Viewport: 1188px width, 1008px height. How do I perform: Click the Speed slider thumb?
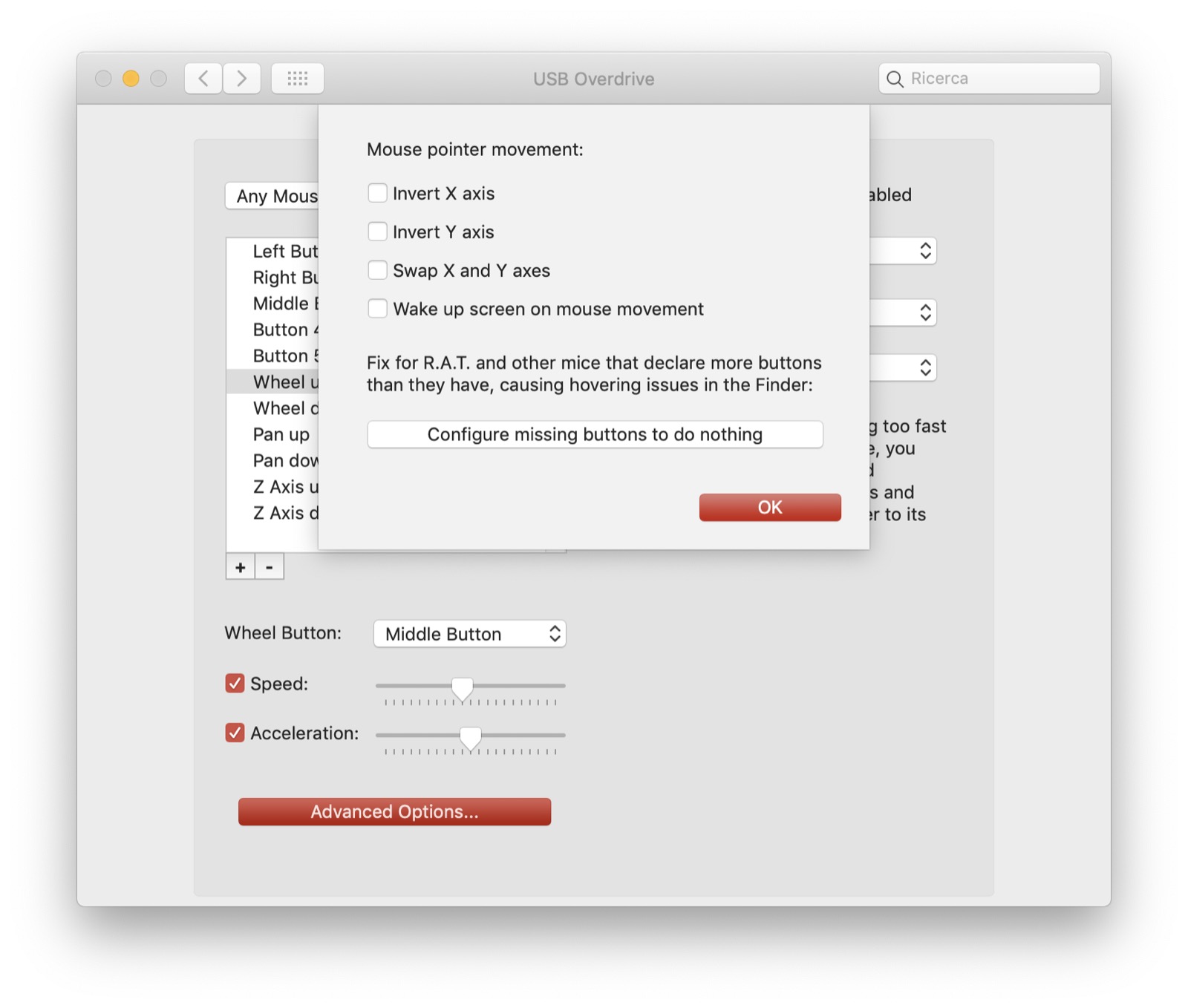[x=462, y=688]
